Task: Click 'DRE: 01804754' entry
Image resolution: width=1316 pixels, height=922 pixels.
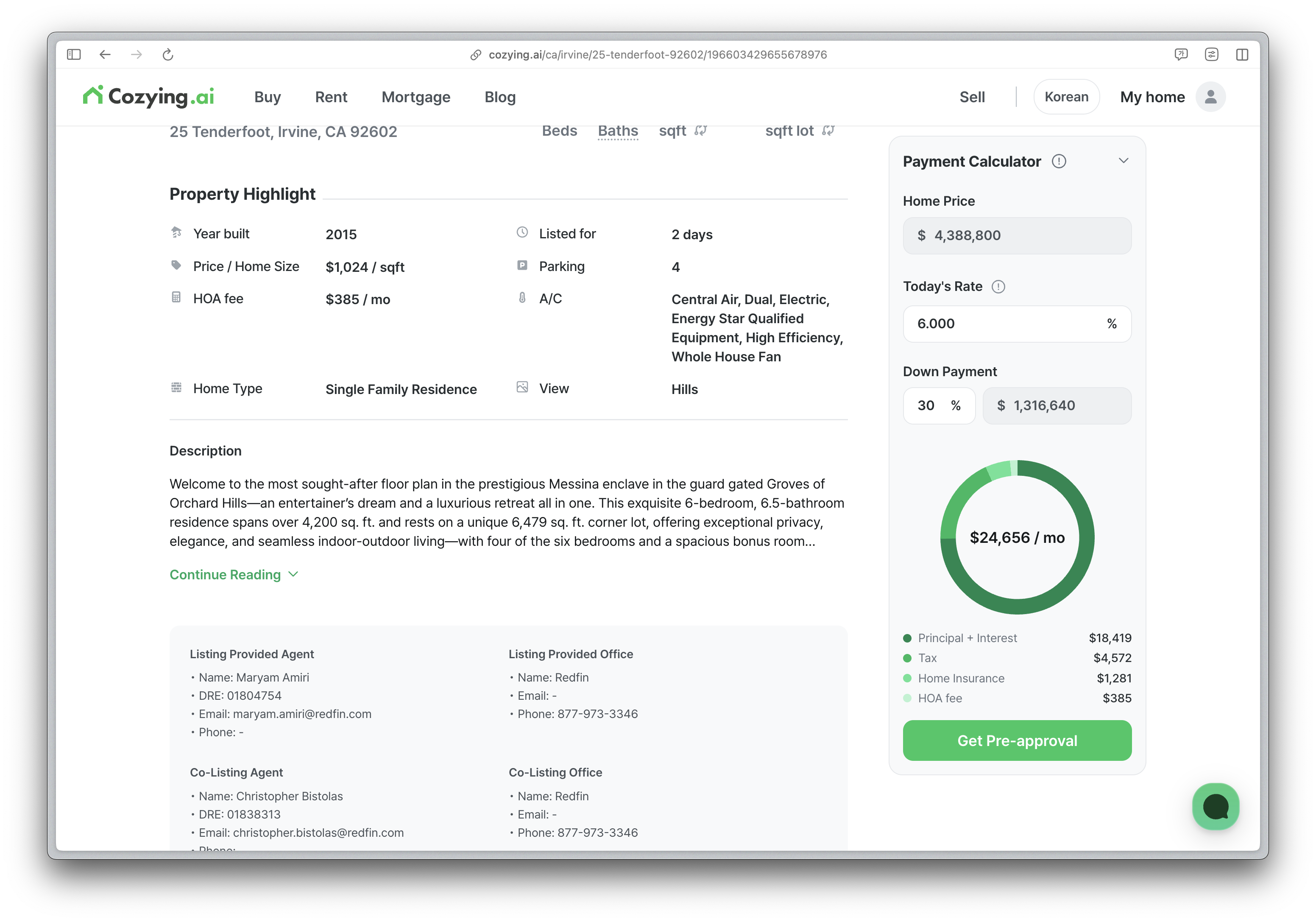Action: click(x=240, y=696)
